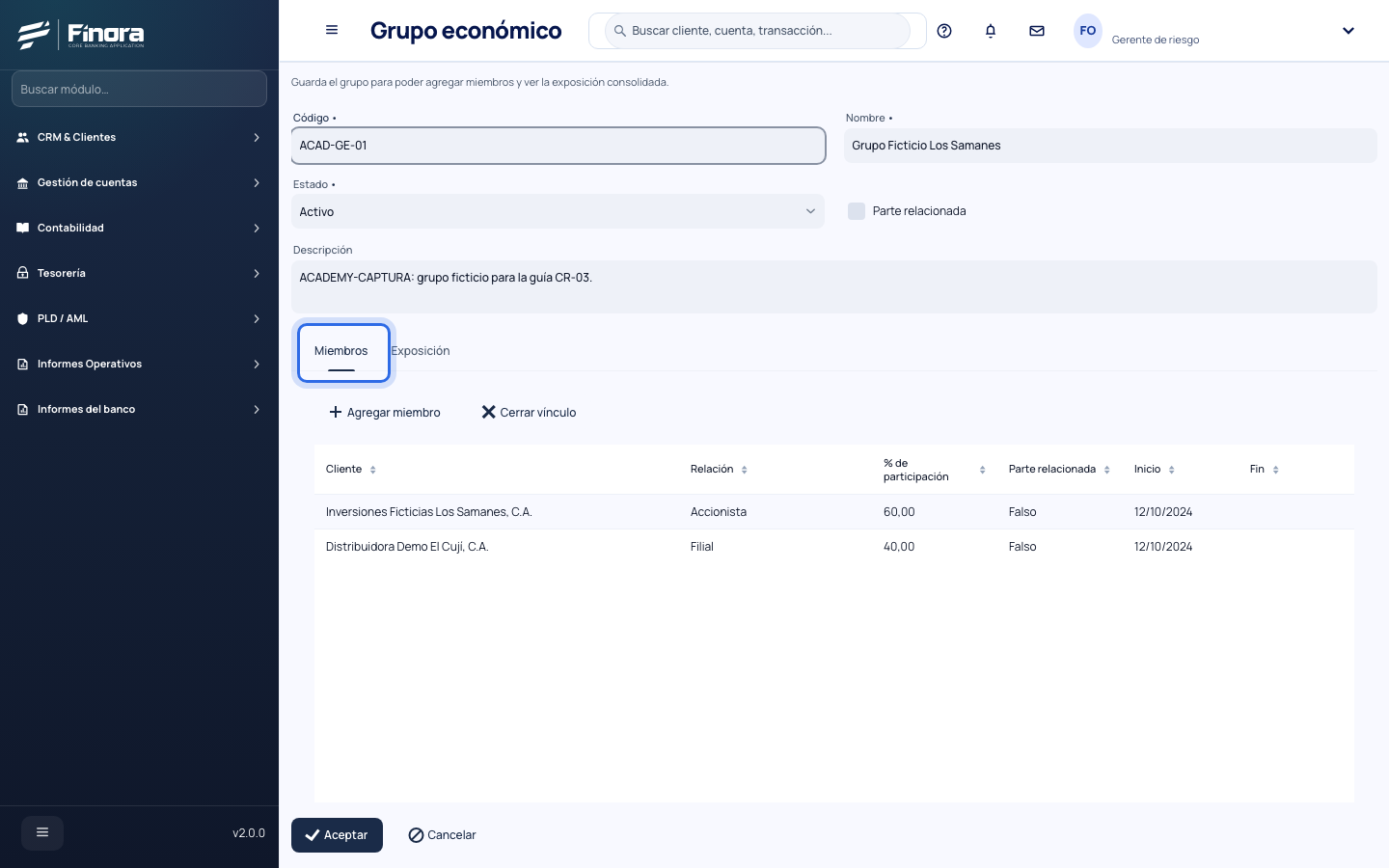The height and width of the screenshot is (868, 1389).
Task: Select the Miembros tab
Action: click(x=341, y=351)
